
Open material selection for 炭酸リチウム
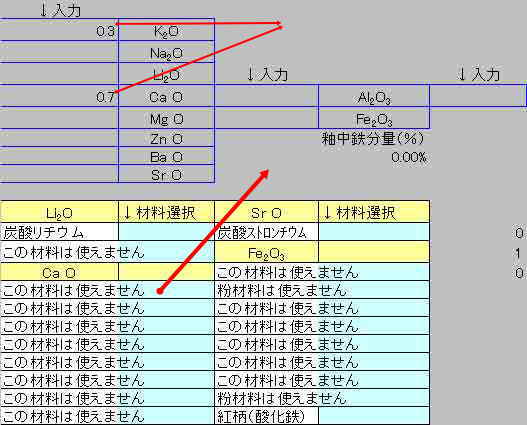pos(166,232)
